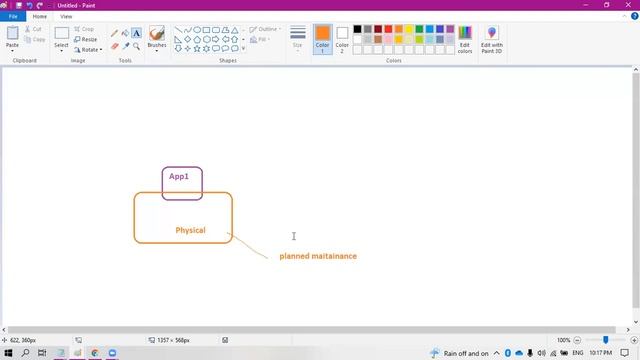The width and height of the screenshot is (640, 360).
Task: Click the Paste clipboard icon
Action: [13, 33]
